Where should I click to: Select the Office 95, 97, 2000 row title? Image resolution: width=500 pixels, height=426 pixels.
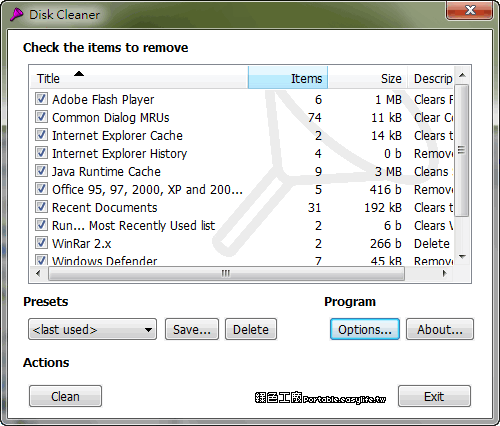(147, 189)
